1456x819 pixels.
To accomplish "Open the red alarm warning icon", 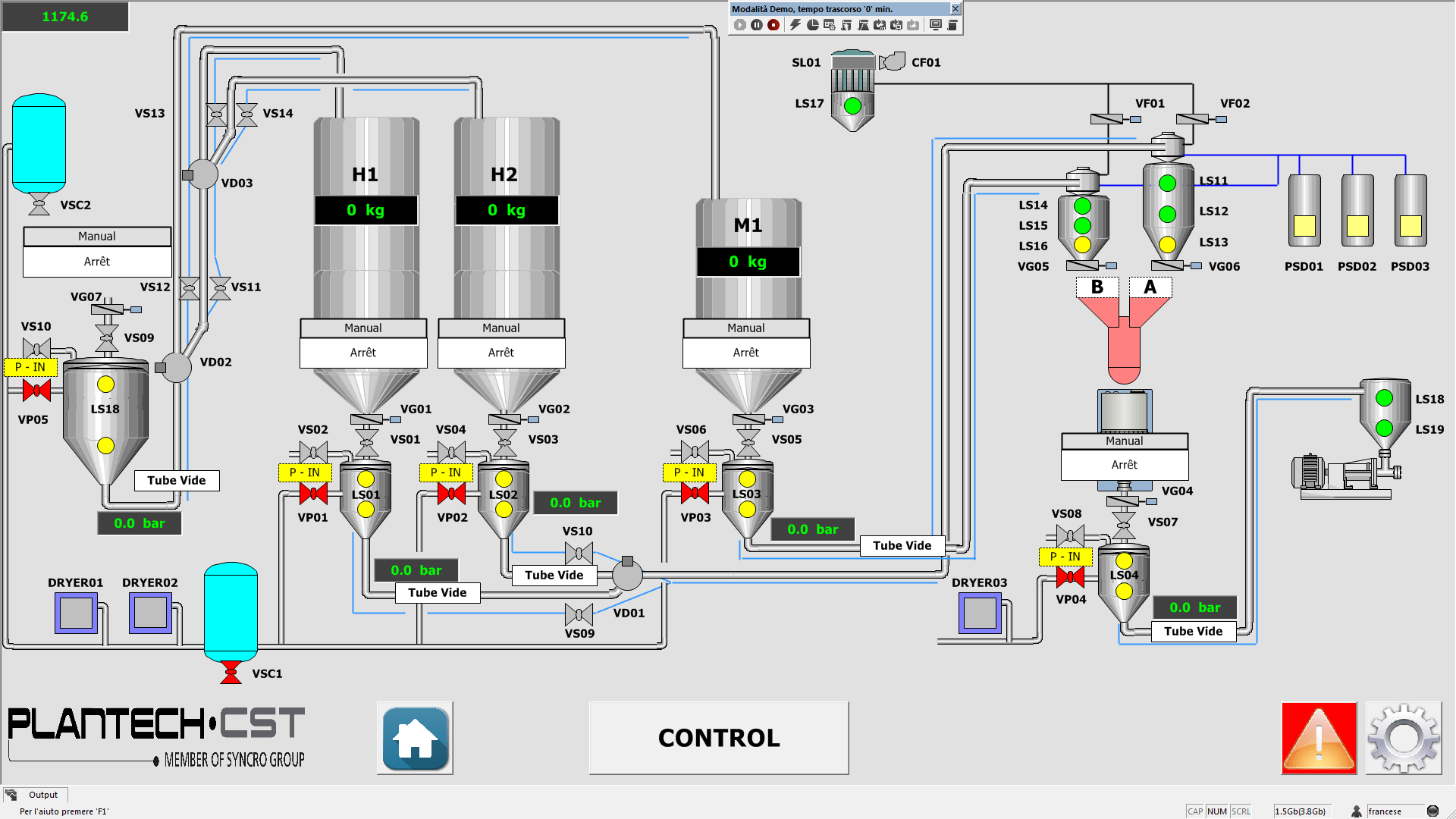I will pyautogui.click(x=1319, y=738).
